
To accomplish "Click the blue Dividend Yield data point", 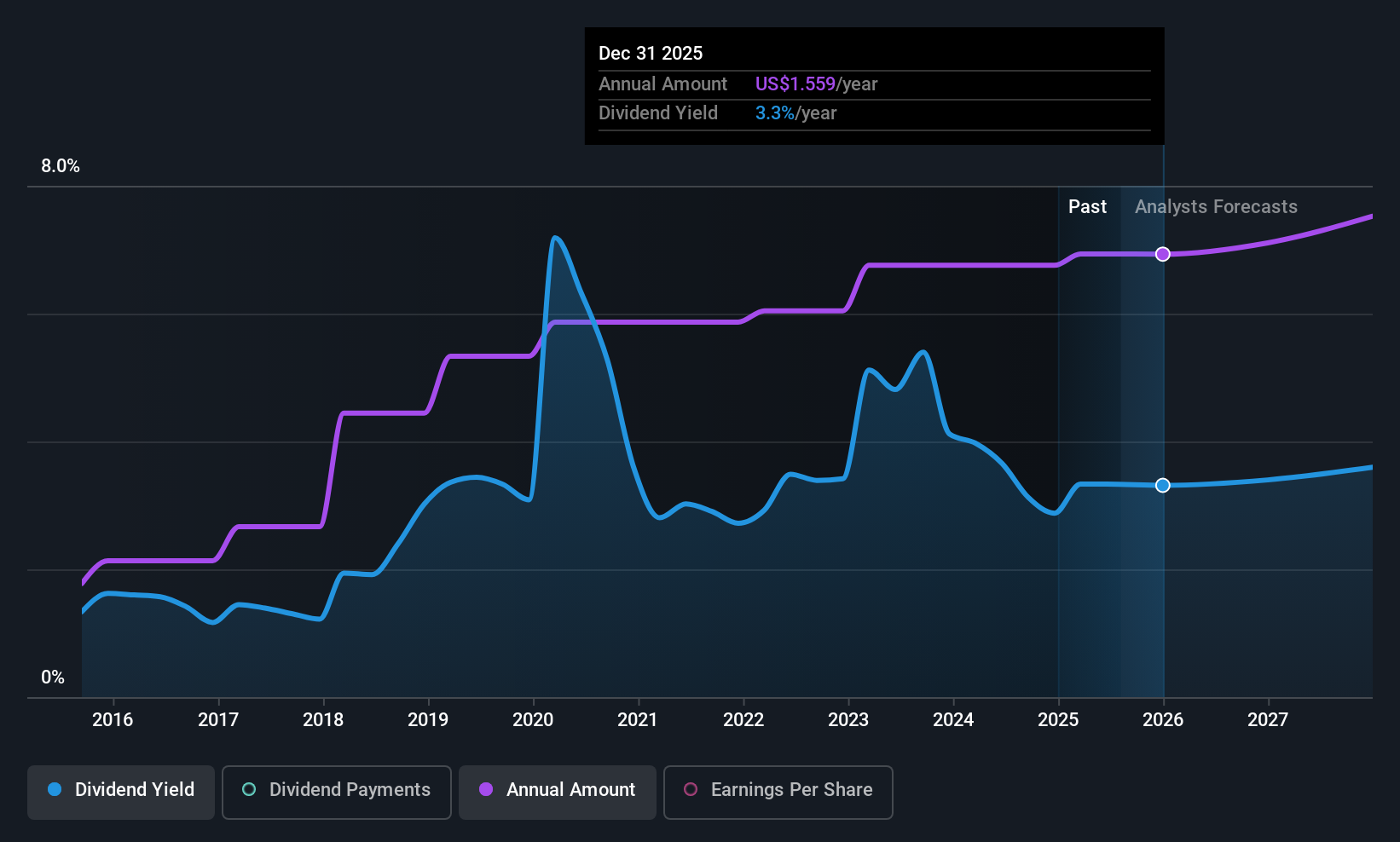I will [1162, 485].
